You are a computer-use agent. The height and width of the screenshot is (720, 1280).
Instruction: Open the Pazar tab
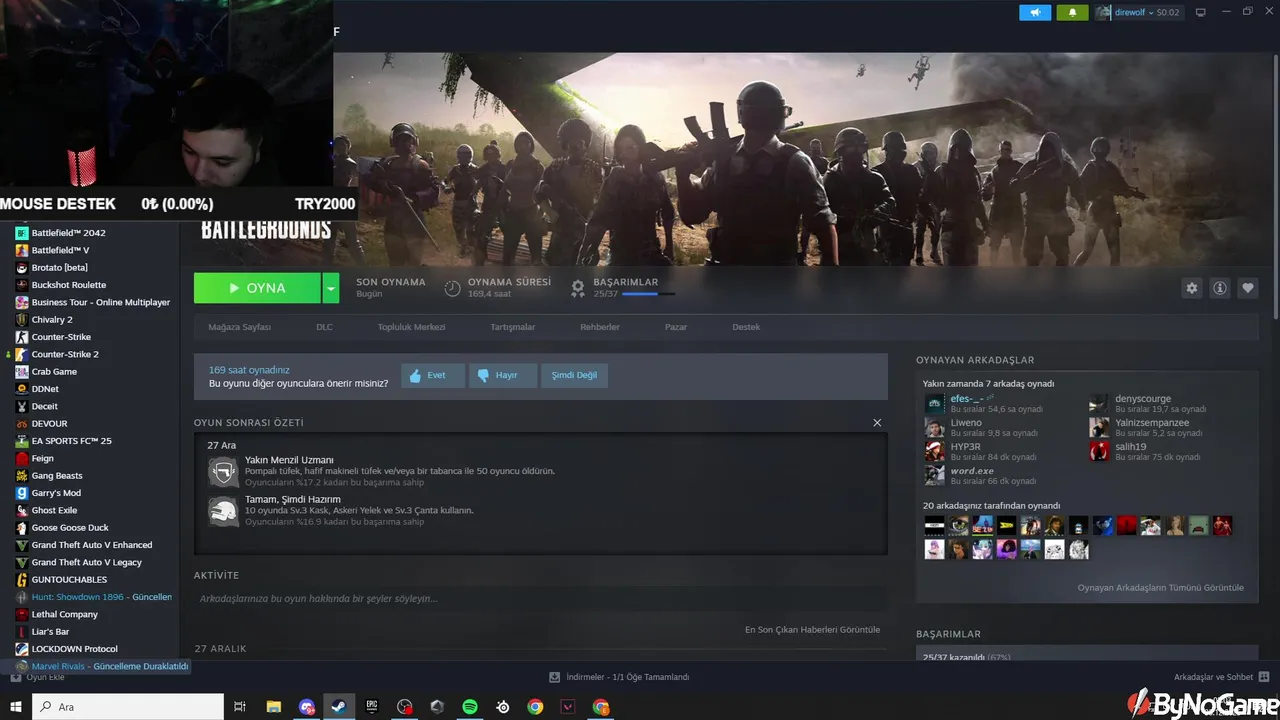click(x=676, y=327)
